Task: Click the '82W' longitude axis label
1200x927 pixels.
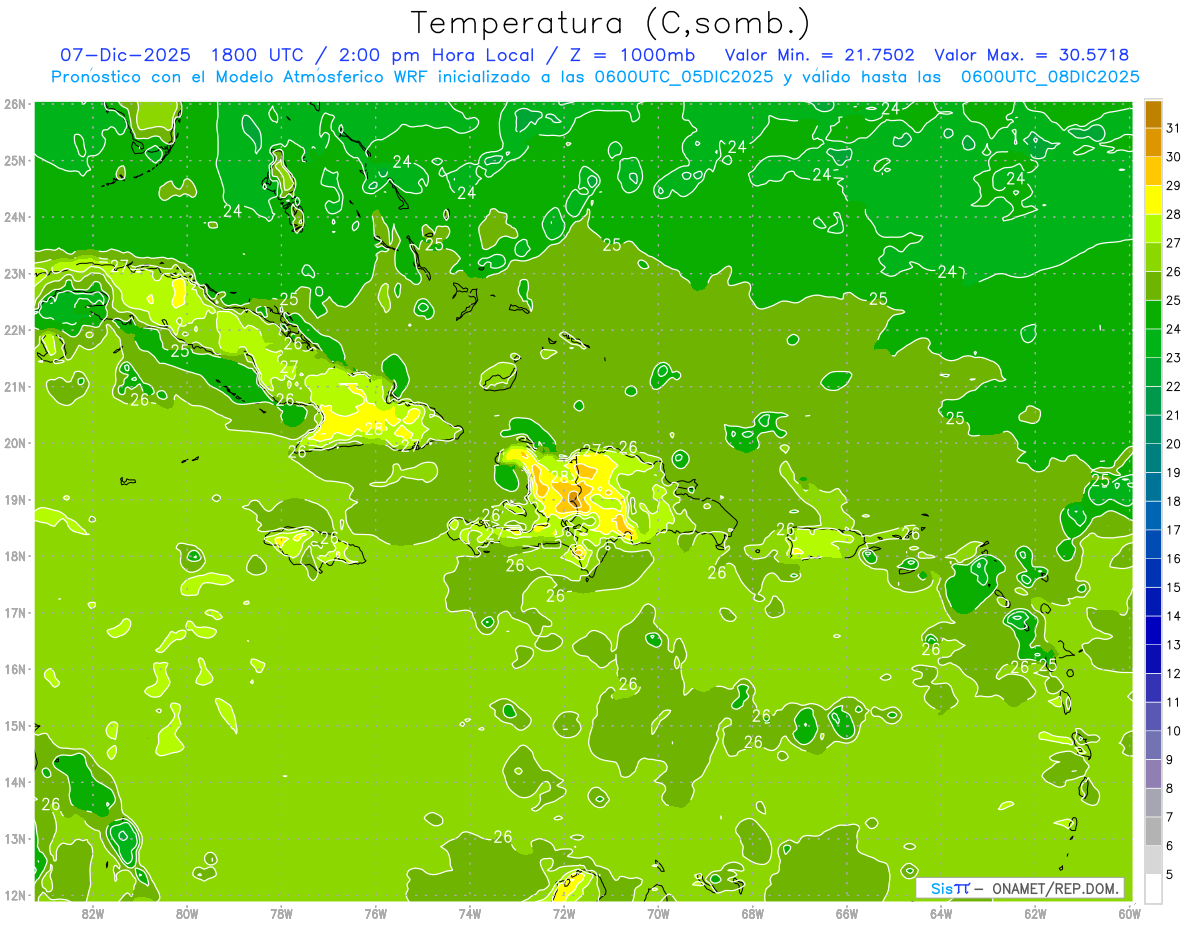Action: coord(93,914)
